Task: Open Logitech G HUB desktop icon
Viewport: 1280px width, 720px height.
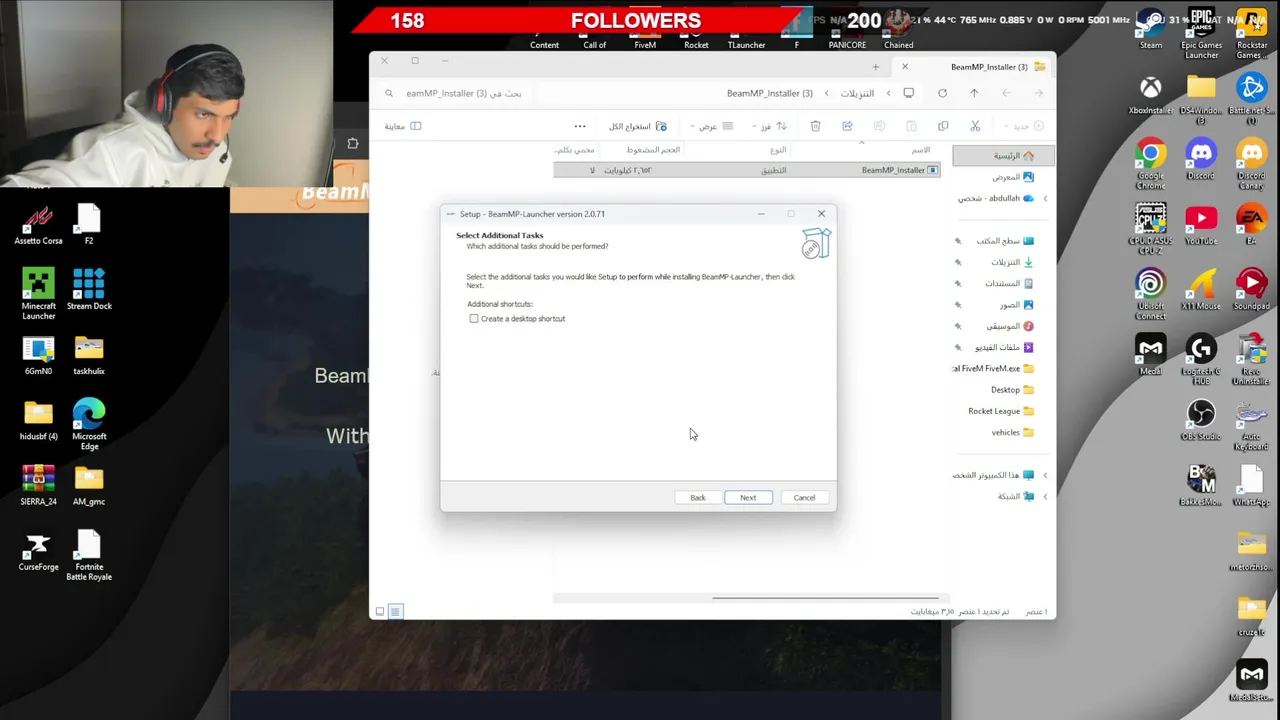Action: (x=1201, y=359)
